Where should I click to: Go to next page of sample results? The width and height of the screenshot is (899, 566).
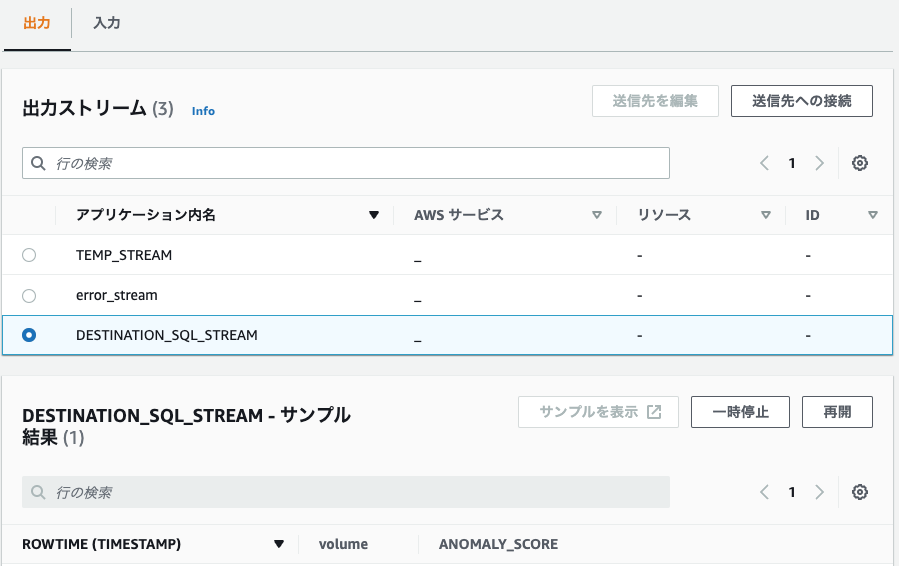[820, 492]
